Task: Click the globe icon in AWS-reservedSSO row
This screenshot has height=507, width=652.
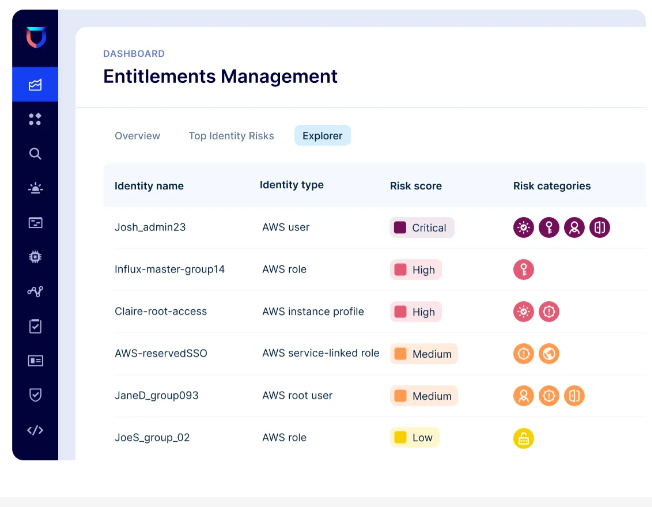Action: [549, 353]
